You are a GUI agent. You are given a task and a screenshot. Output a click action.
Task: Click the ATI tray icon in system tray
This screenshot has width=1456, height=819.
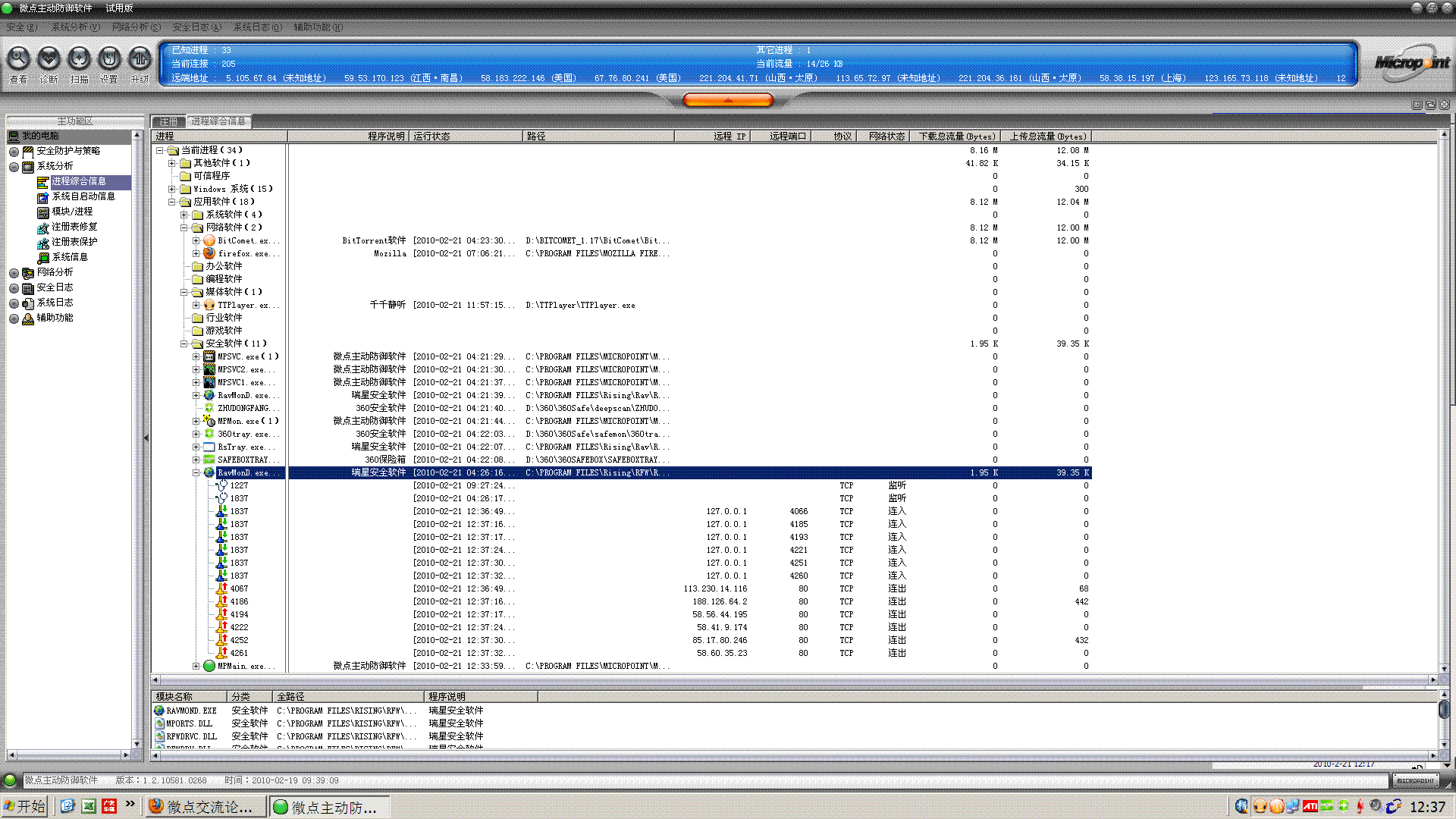click(x=1310, y=806)
